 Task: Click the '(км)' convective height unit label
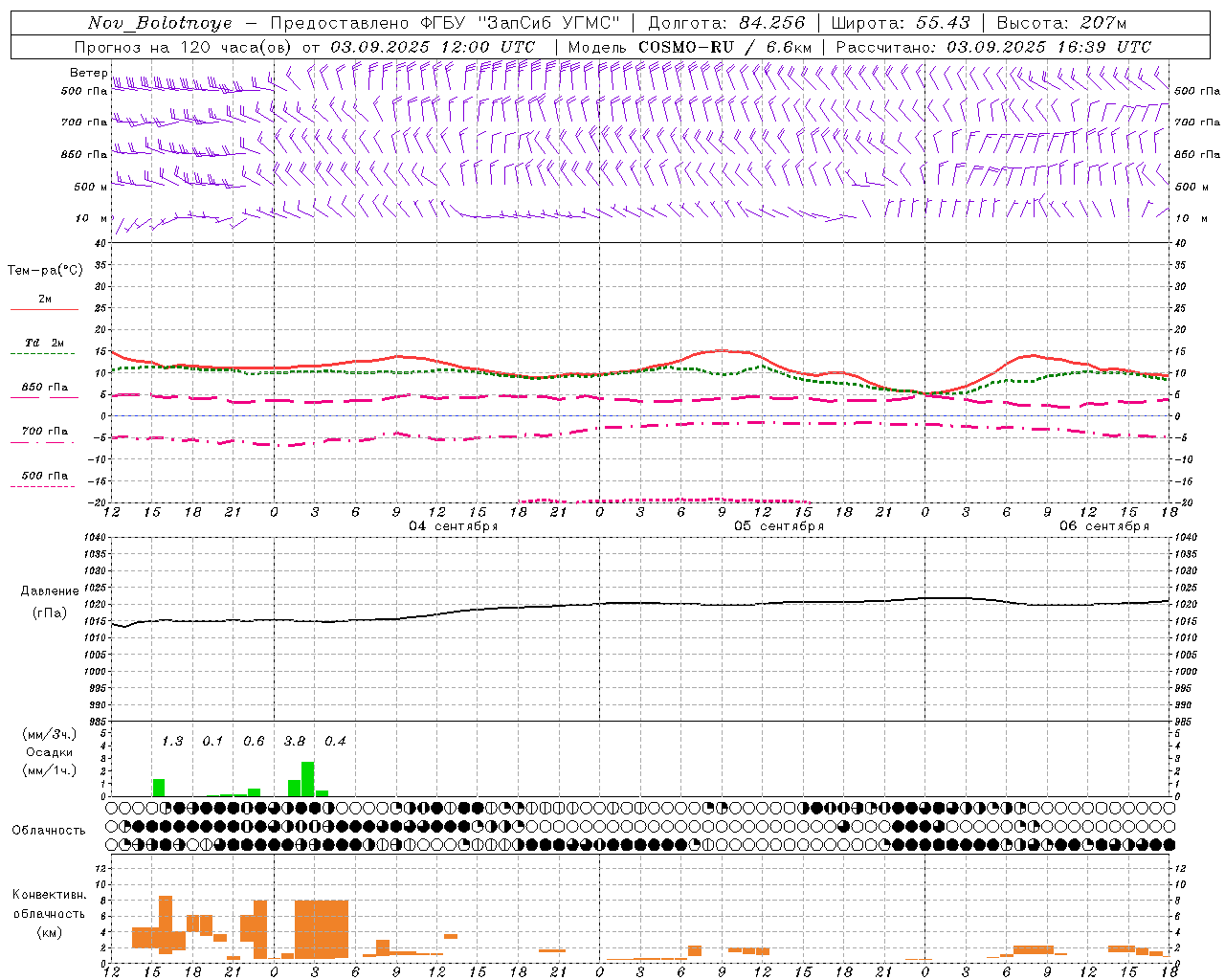(51, 932)
